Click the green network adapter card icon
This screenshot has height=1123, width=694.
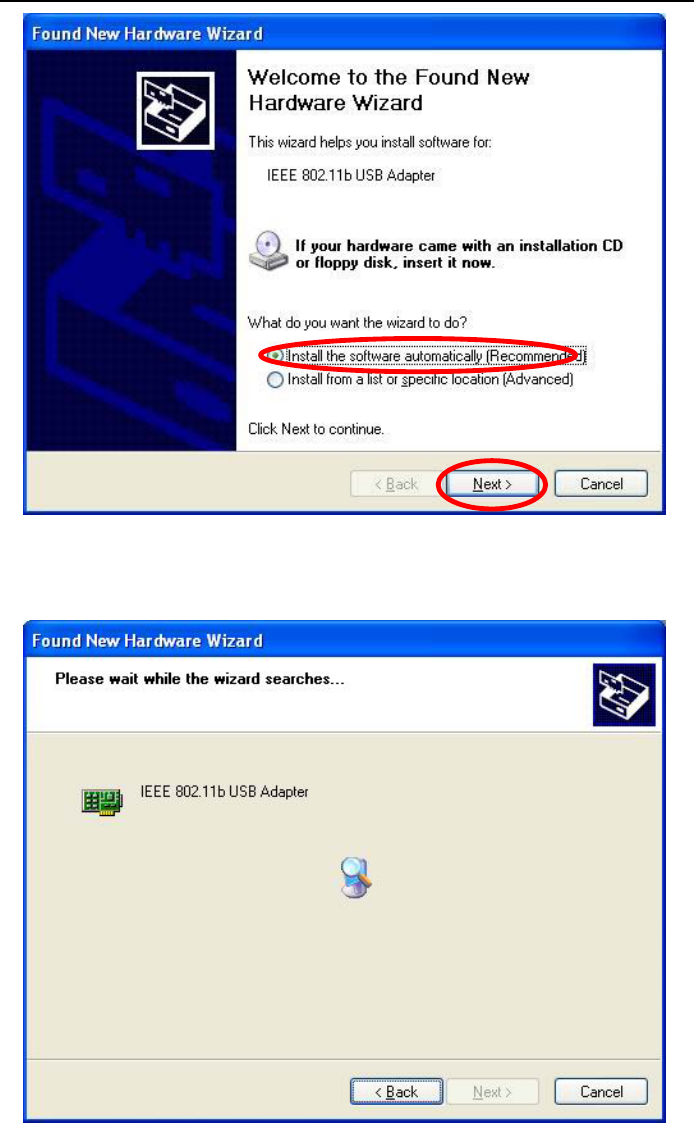click(x=102, y=801)
